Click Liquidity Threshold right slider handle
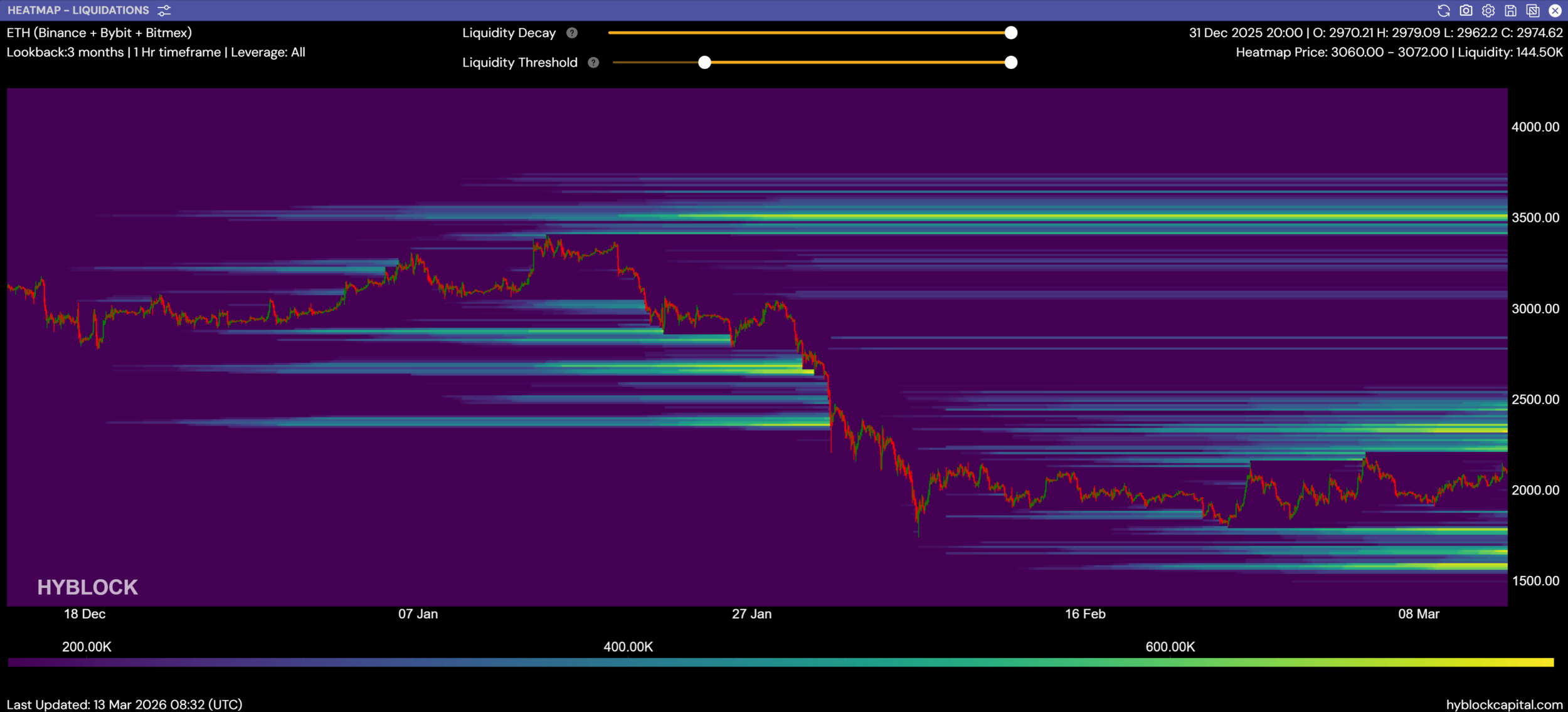The height and width of the screenshot is (712, 1568). [1010, 63]
